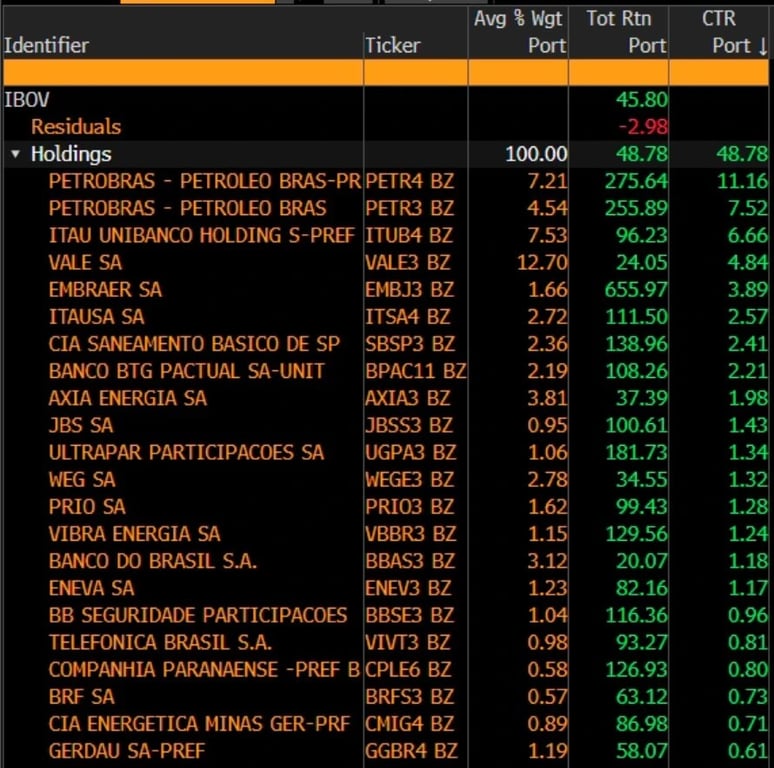Select the PRIO SA holding
Viewport: 774px width, 768px height.
click(x=87, y=507)
